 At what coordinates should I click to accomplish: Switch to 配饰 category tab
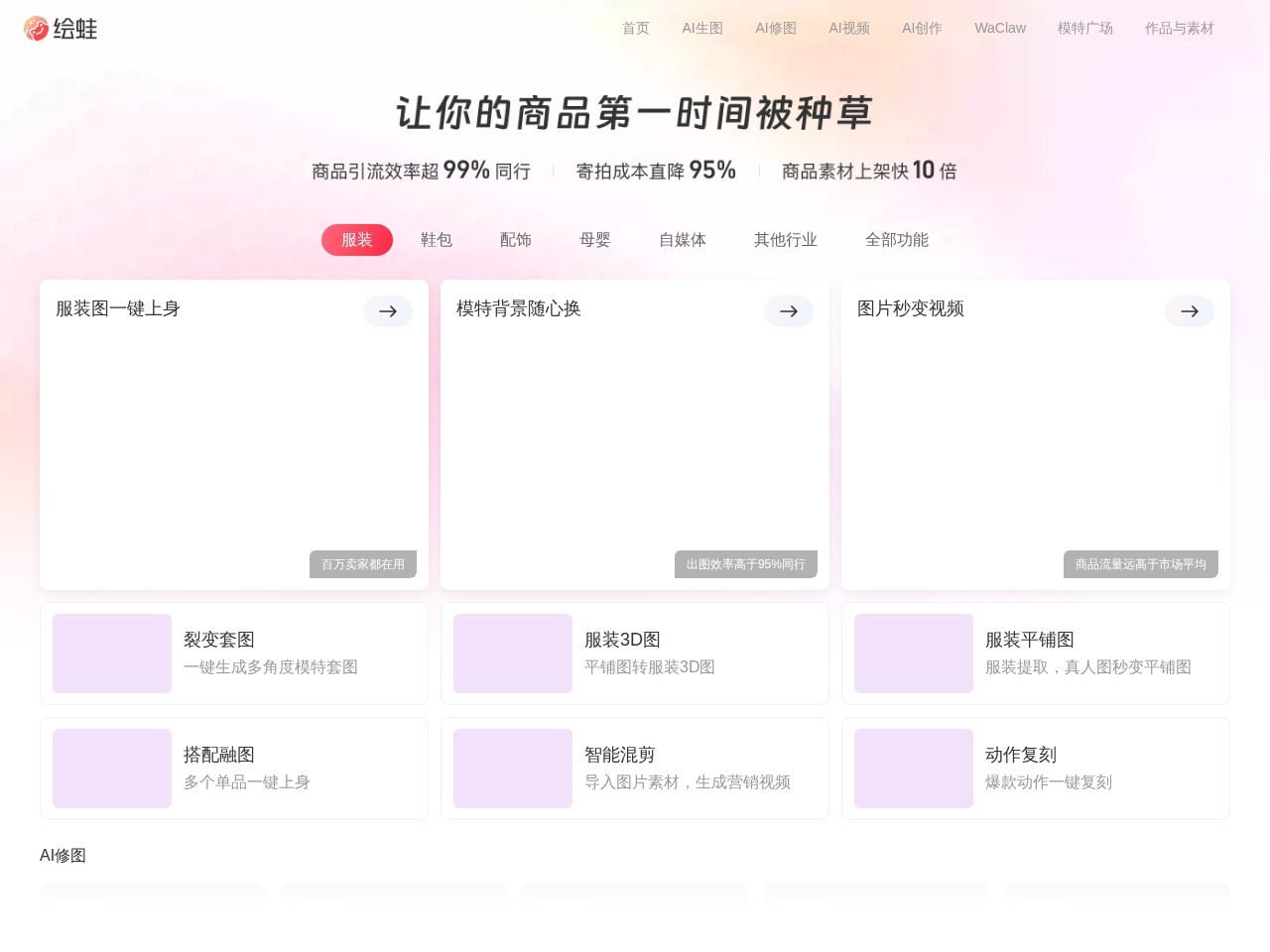click(x=516, y=240)
